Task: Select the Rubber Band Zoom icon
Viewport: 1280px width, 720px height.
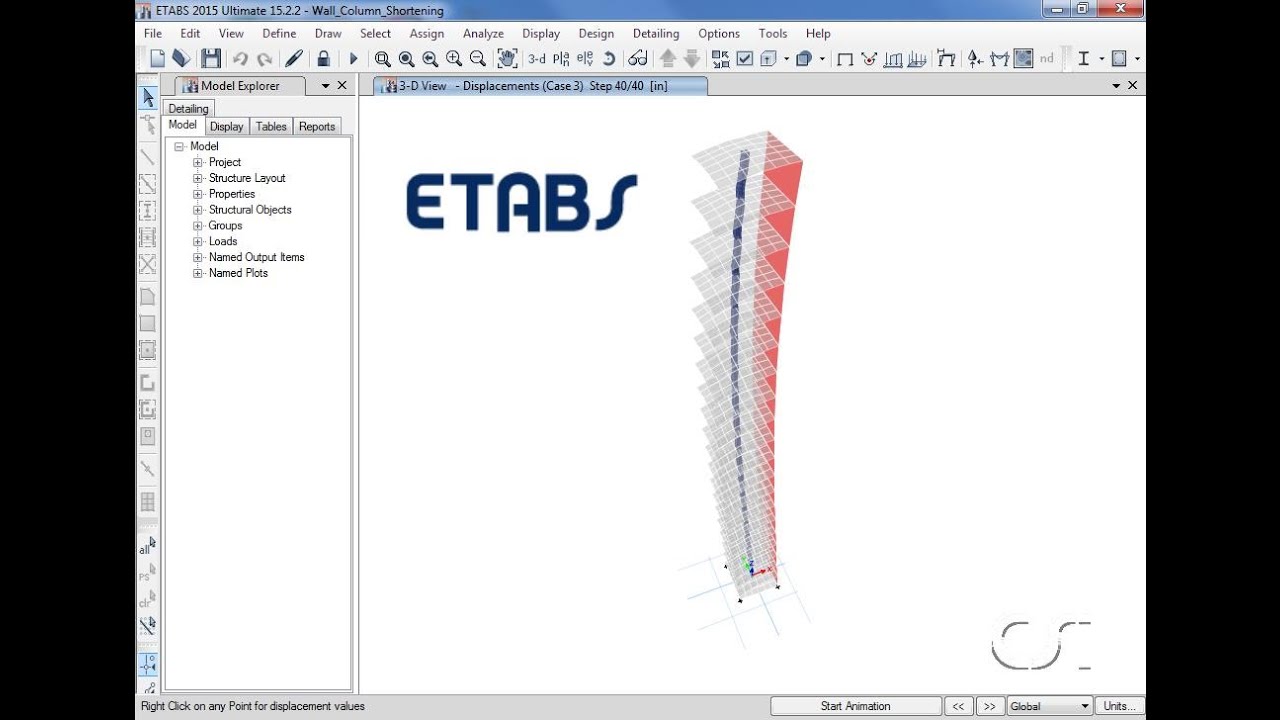Action: point(382,59)
